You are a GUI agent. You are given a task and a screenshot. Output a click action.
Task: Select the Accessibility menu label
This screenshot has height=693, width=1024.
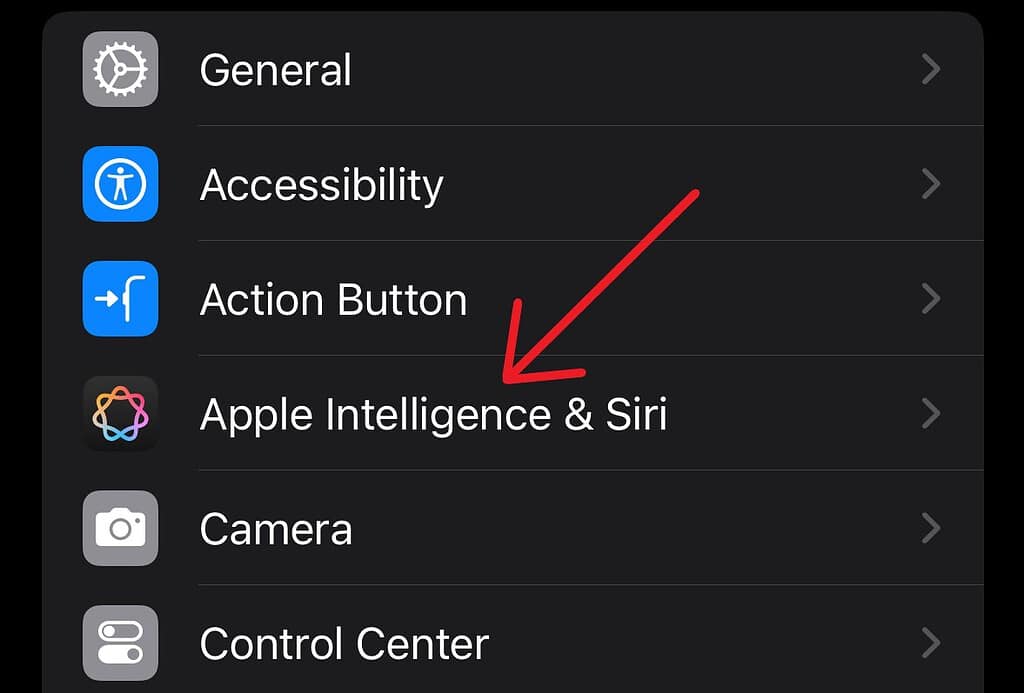[x=321, y=185]
